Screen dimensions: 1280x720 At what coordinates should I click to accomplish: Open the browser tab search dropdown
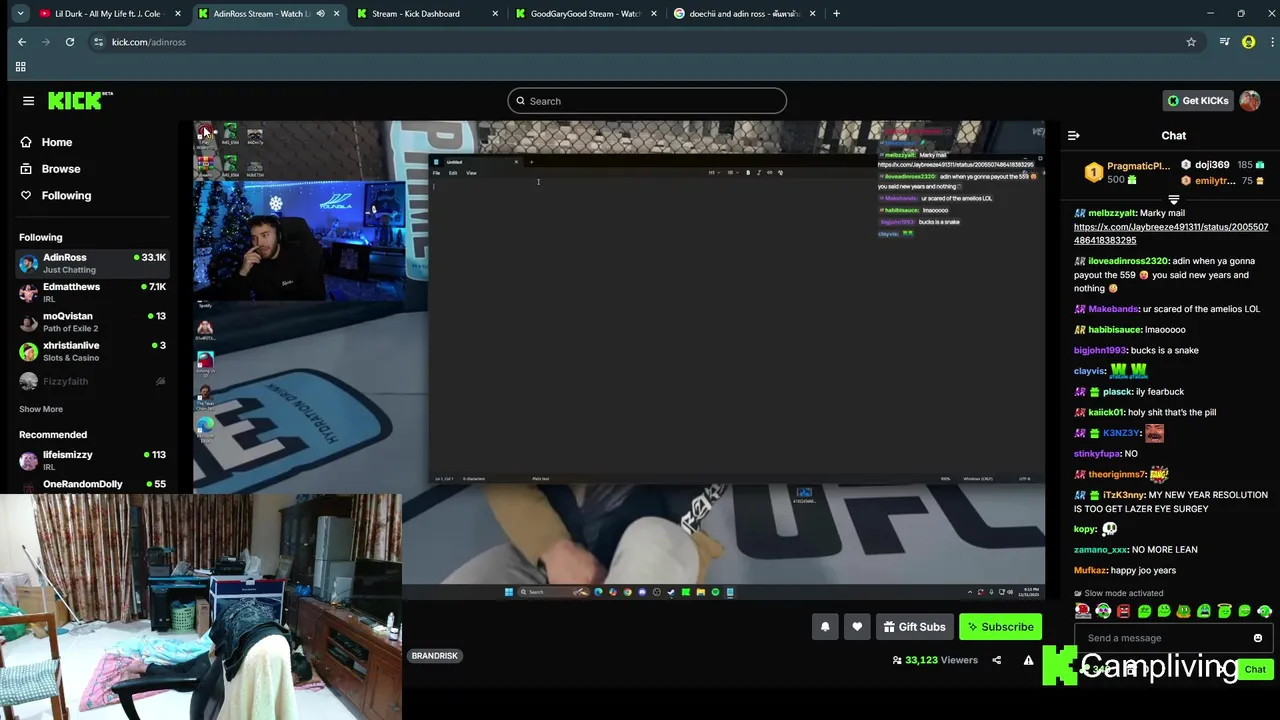tap(20, 14)
